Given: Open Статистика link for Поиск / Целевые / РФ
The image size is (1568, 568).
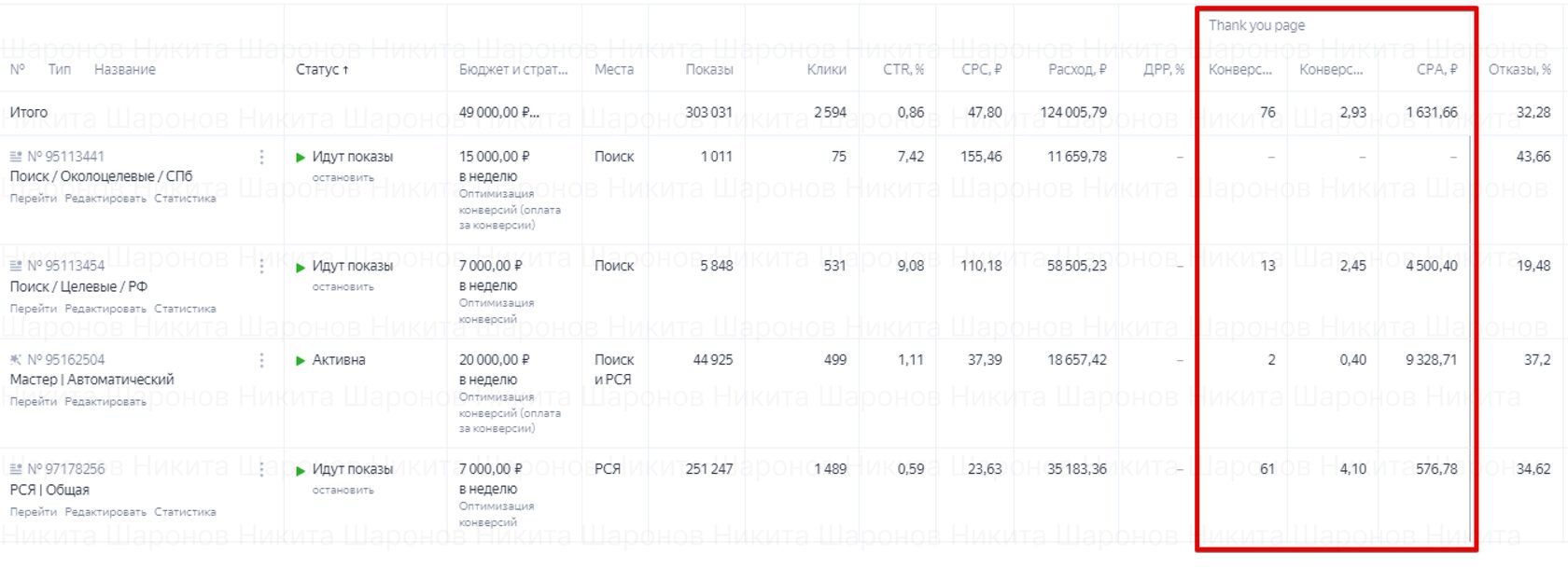Looking at the screenshot, I should (x=185, y=309).
